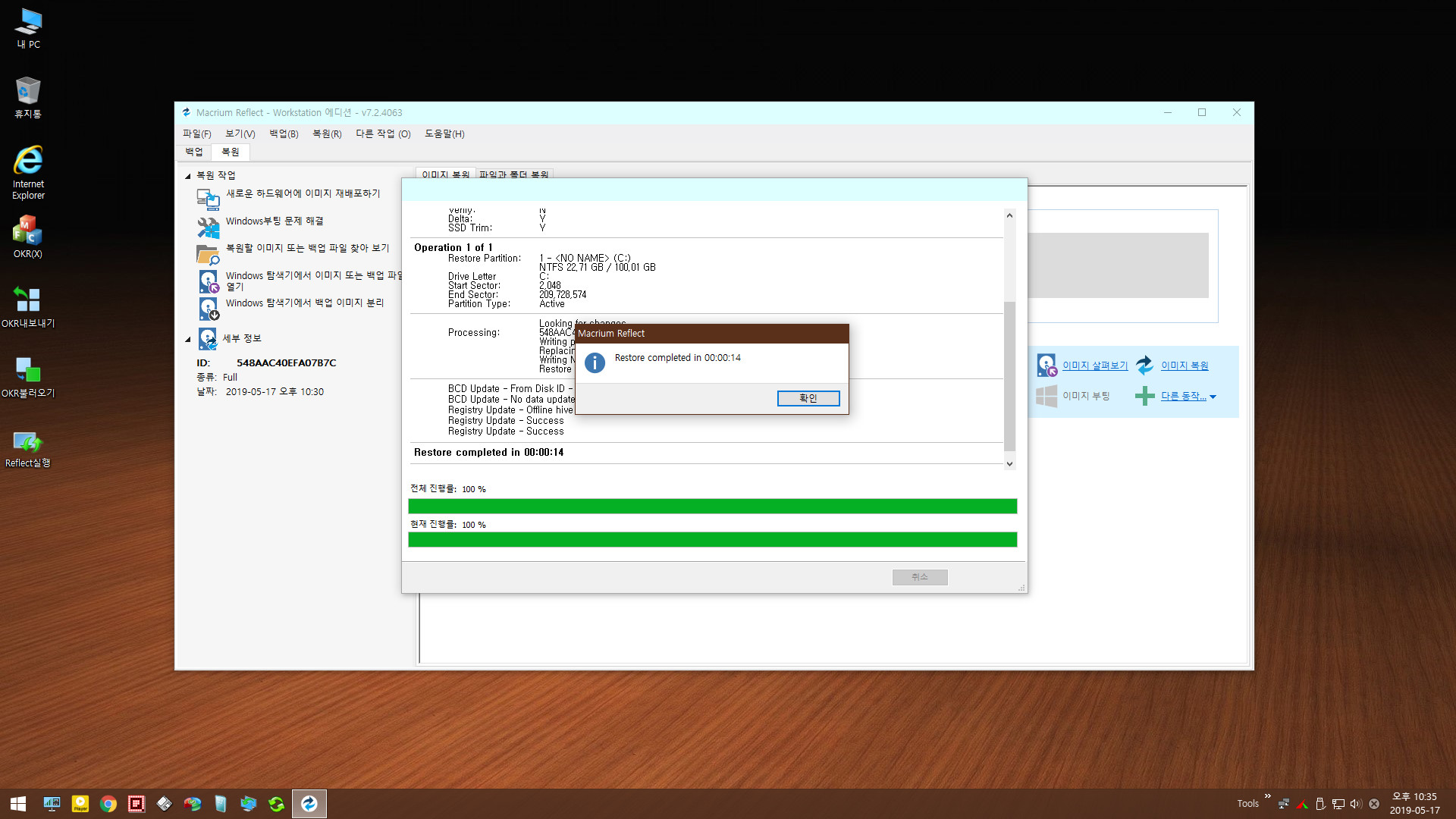Open the Windows Start menu
Screen dimensions: 1456x819
(18, 804)
